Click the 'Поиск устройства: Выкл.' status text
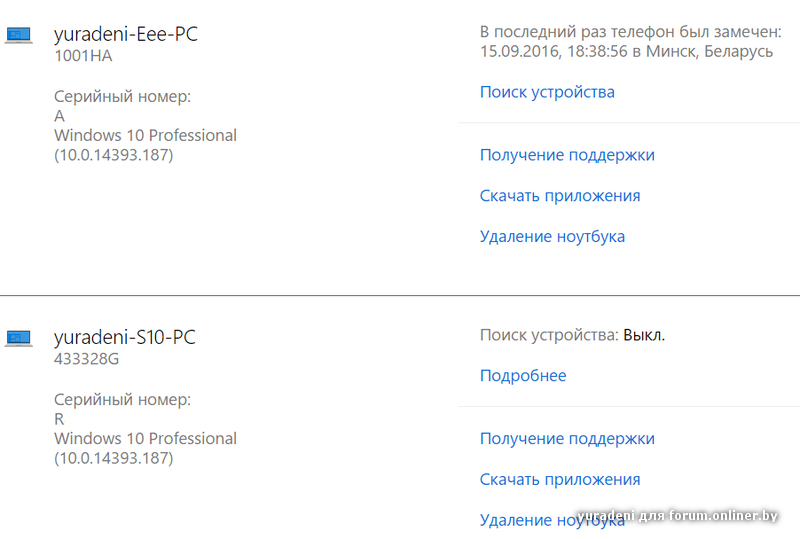This screenshot has height=539, width=800. click(x=572, y=335)
